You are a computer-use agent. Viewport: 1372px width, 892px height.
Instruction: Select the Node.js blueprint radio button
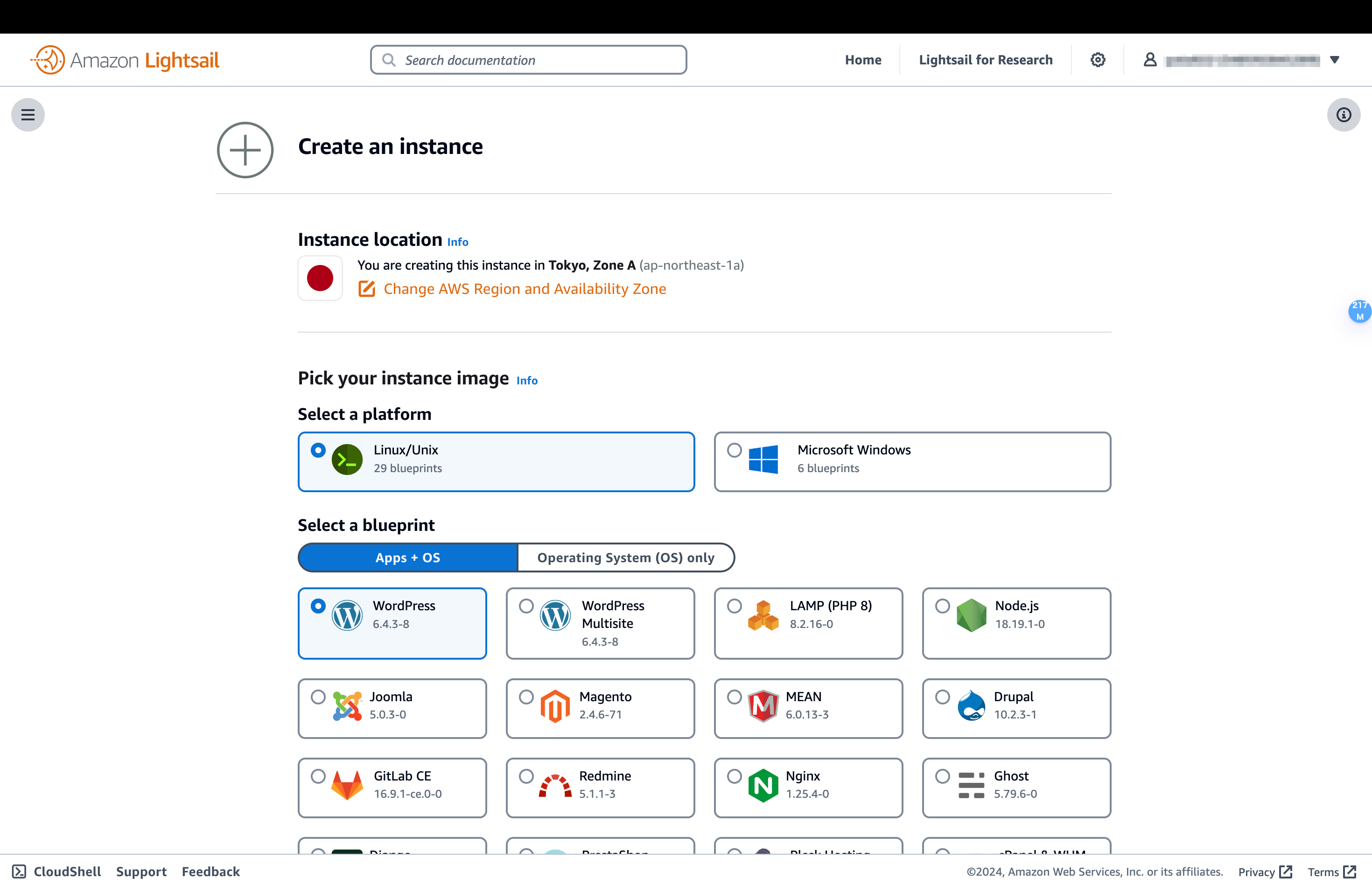pyautogui.click(x=943, y=606)
